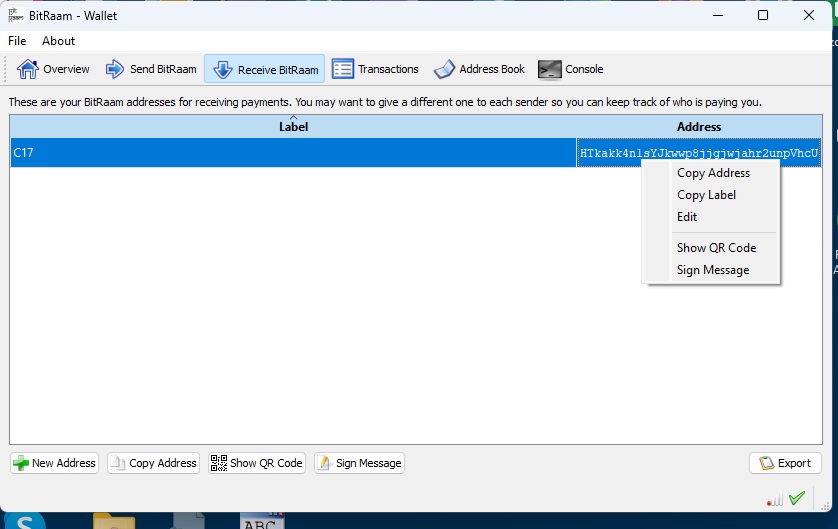Open the Transactions view

375,69
